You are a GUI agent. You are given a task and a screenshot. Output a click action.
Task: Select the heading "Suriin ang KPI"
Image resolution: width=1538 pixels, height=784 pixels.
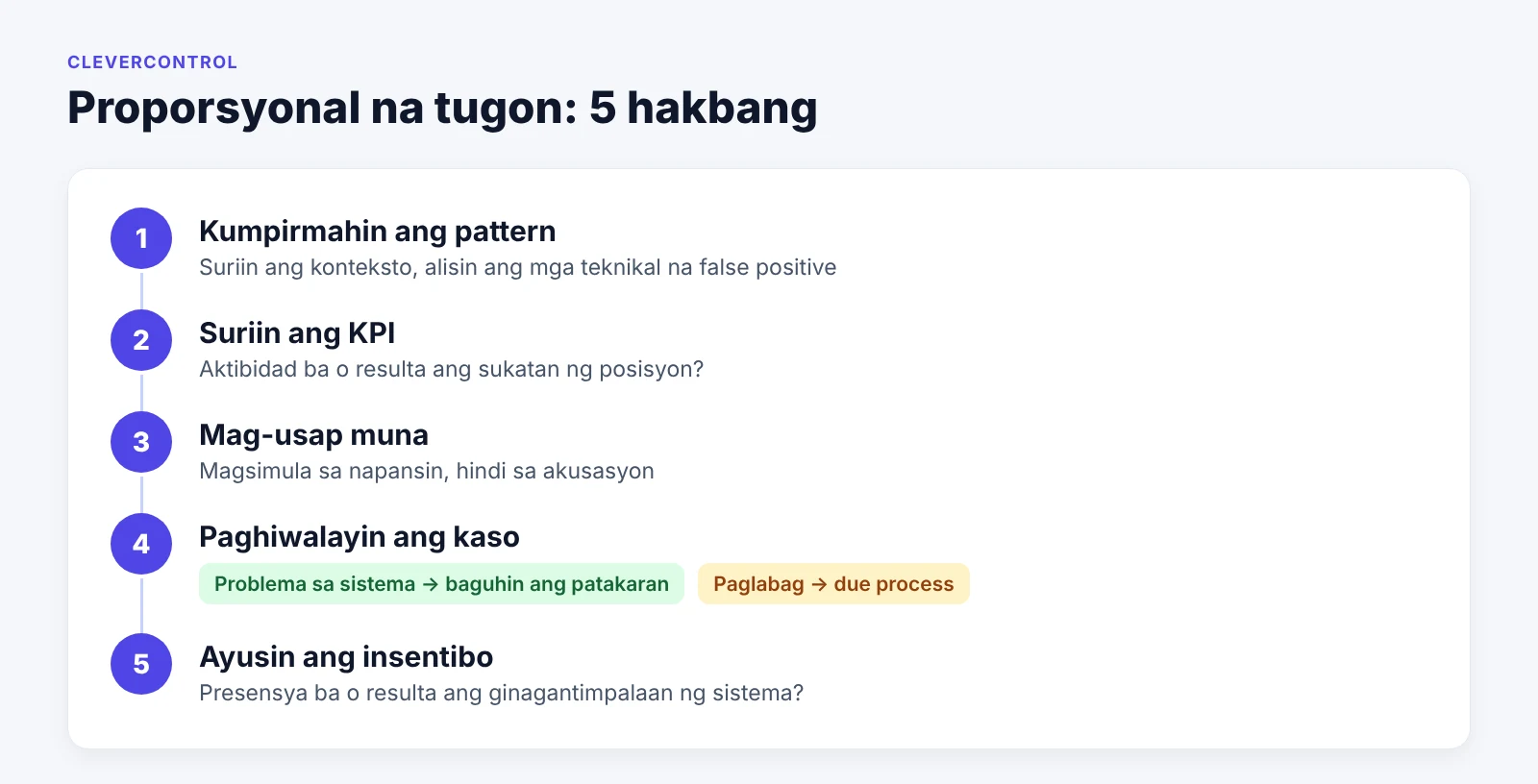click(x=297, y=333)
